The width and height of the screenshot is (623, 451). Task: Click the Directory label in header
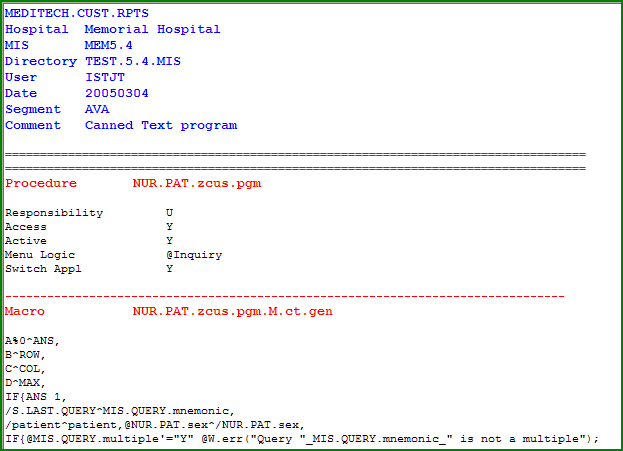point(41,61)
